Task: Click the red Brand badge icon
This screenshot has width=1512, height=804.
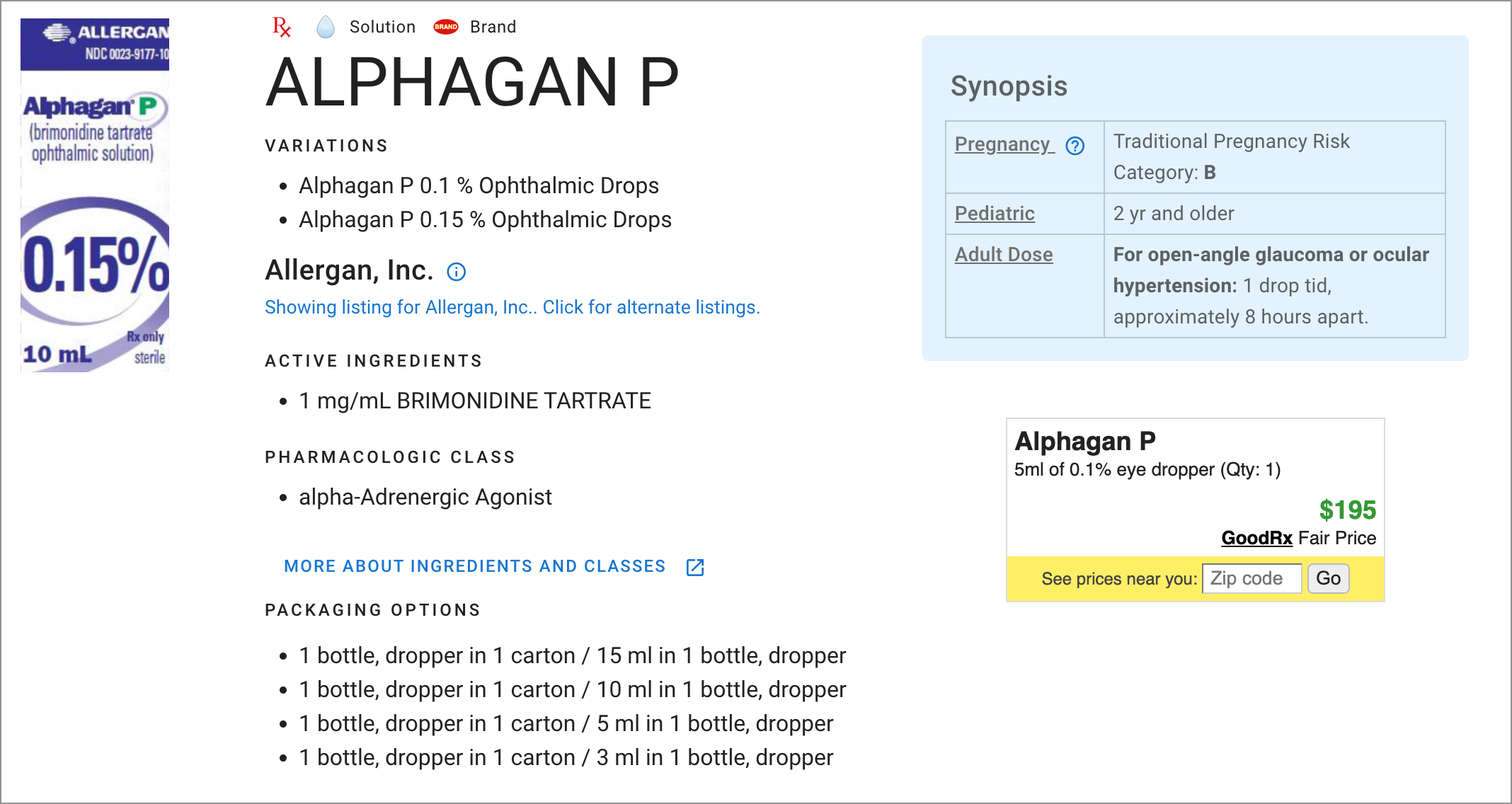Action: click(446, 27)
